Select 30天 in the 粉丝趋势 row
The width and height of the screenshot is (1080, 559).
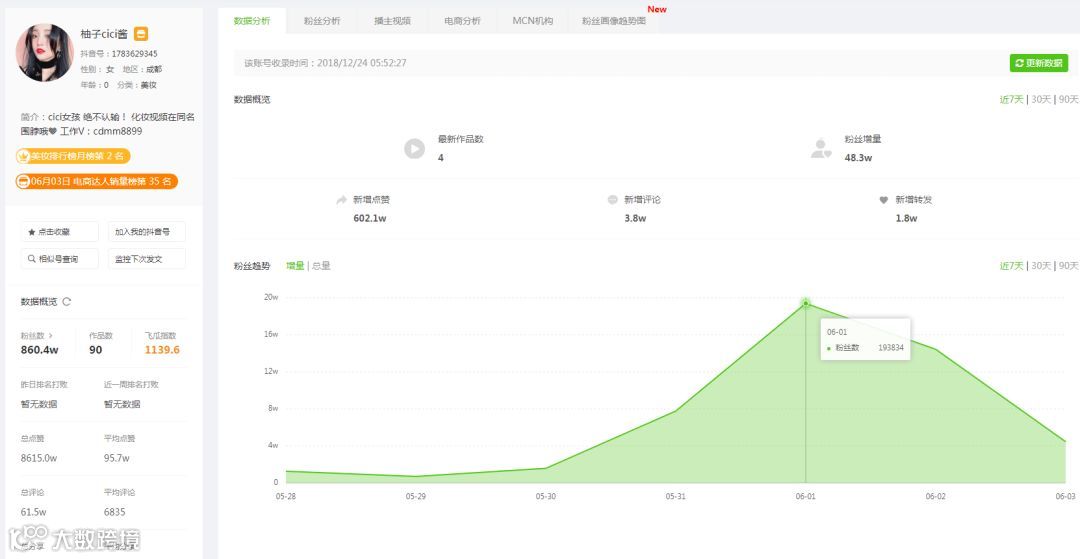1041,266
